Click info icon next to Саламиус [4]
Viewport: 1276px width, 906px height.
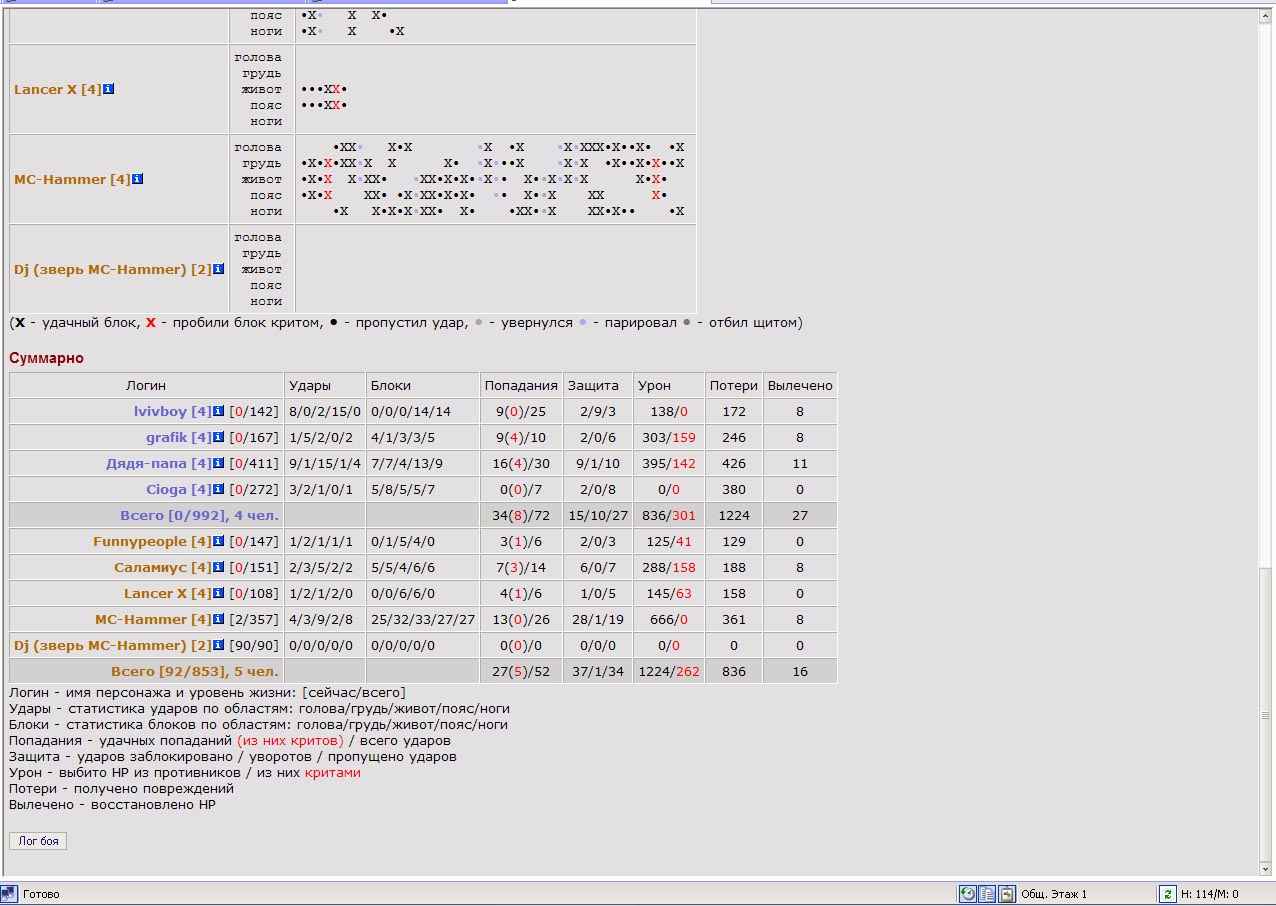[219, 567]
